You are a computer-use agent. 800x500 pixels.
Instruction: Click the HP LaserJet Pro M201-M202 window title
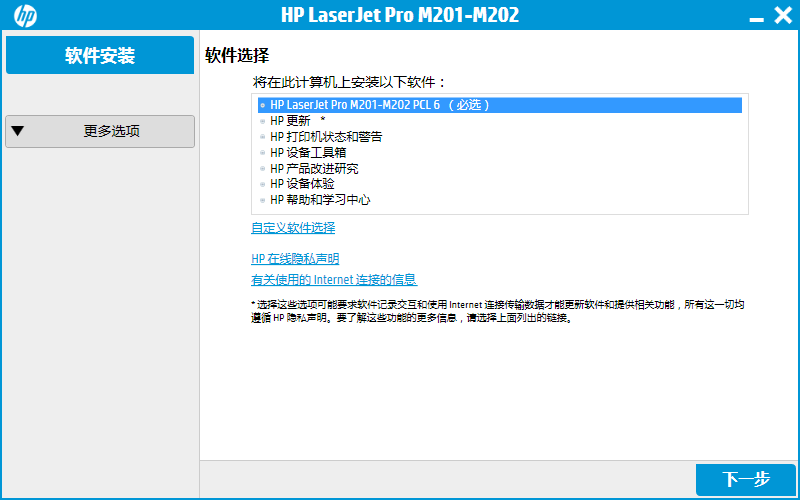point(400,15)
